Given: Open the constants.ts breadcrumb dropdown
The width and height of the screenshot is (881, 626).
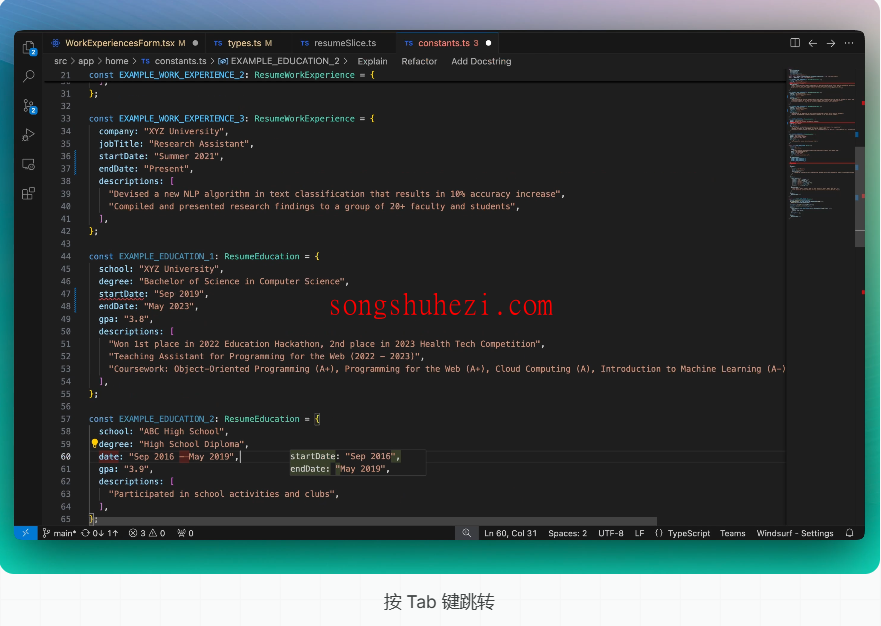Looking at the screenshot, I should click(174, 61).
